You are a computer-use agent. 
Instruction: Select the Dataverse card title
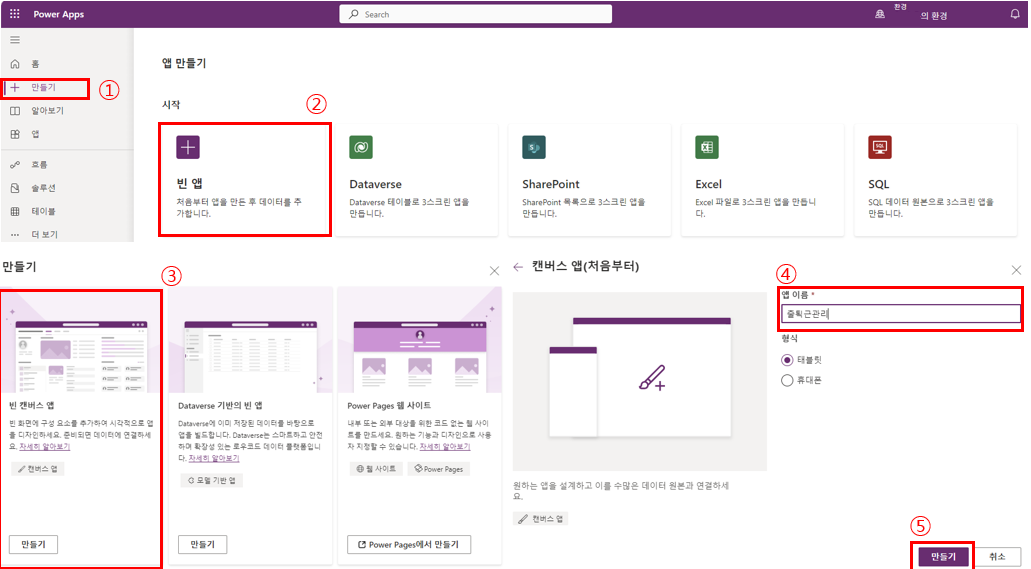coord(375,184)
